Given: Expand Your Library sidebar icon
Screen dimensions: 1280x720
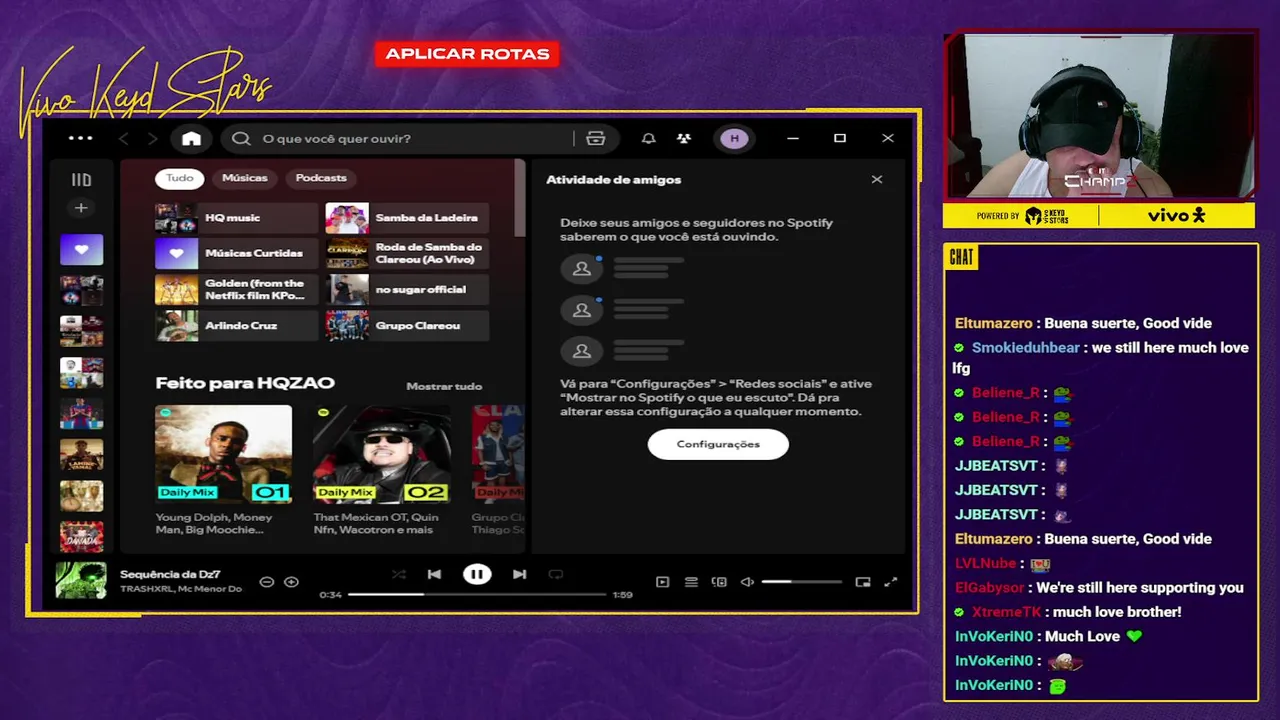Looking at the screenshot, I should pyautogui.click(x=81, y=180).
